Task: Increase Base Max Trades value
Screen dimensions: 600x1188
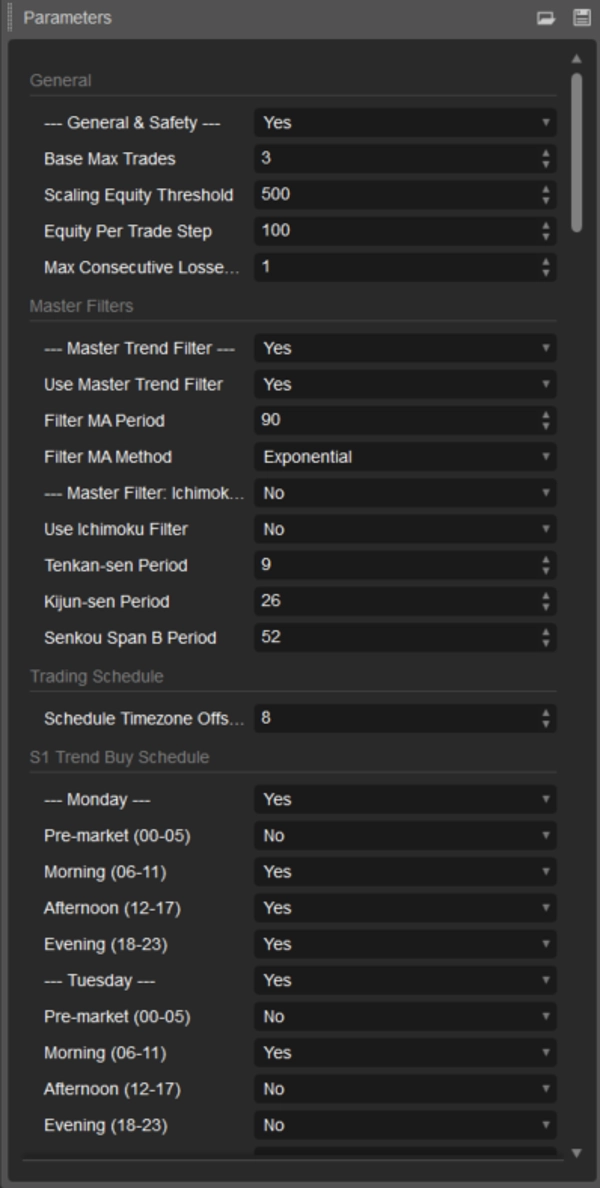Action: (546, 151)
